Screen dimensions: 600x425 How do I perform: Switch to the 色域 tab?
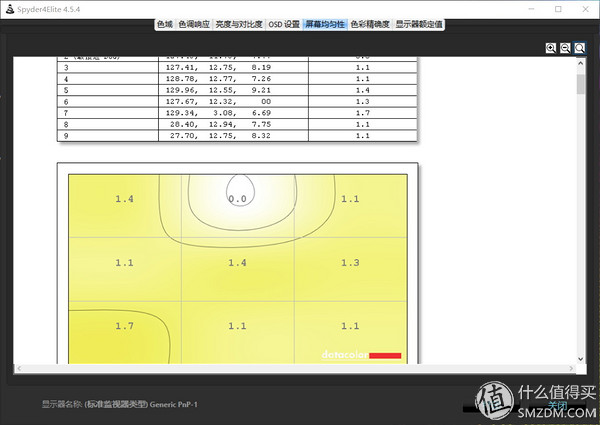pos(165,24)
